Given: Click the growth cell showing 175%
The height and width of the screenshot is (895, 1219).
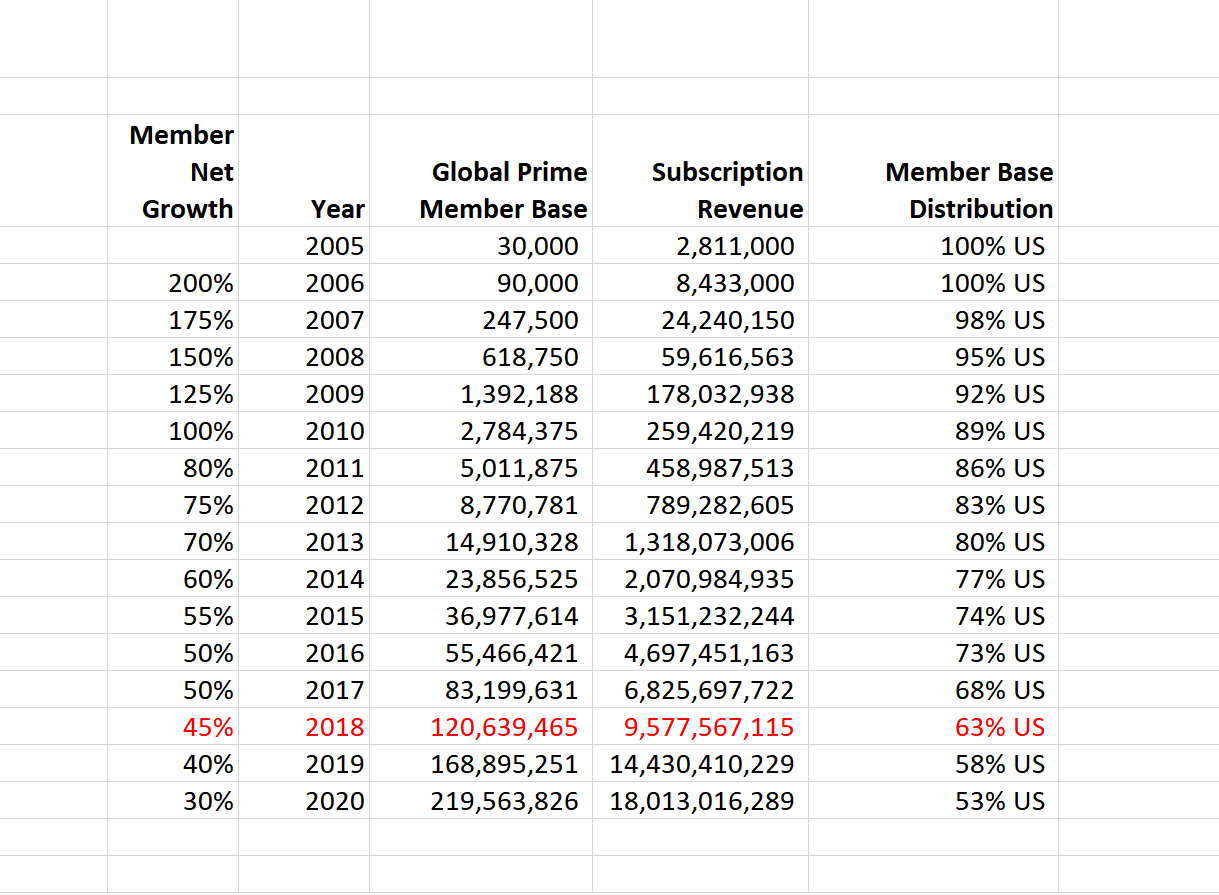Looking at the screenshot, I should (173, 320).
